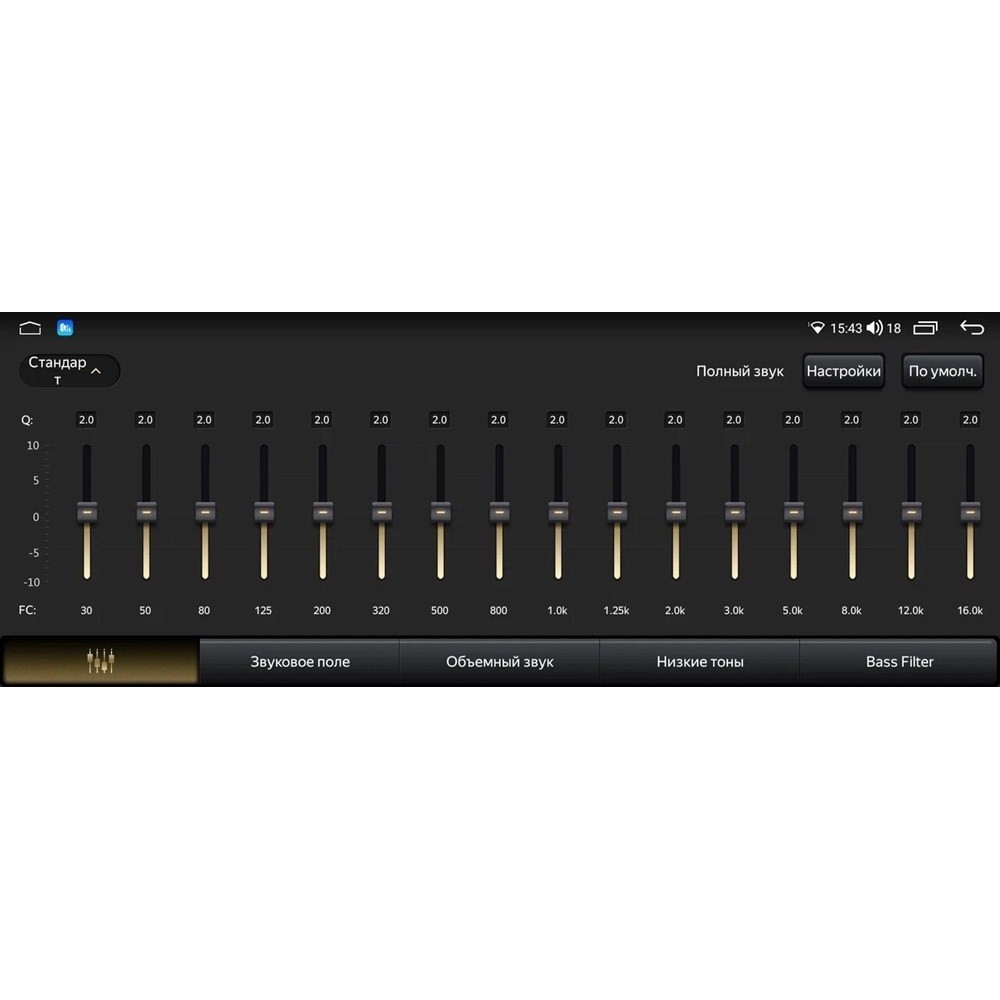Select the Q value above 500 Hz band
Image resolution: width=1000 pixels, height=1000 pixels.
coord(439,420)
